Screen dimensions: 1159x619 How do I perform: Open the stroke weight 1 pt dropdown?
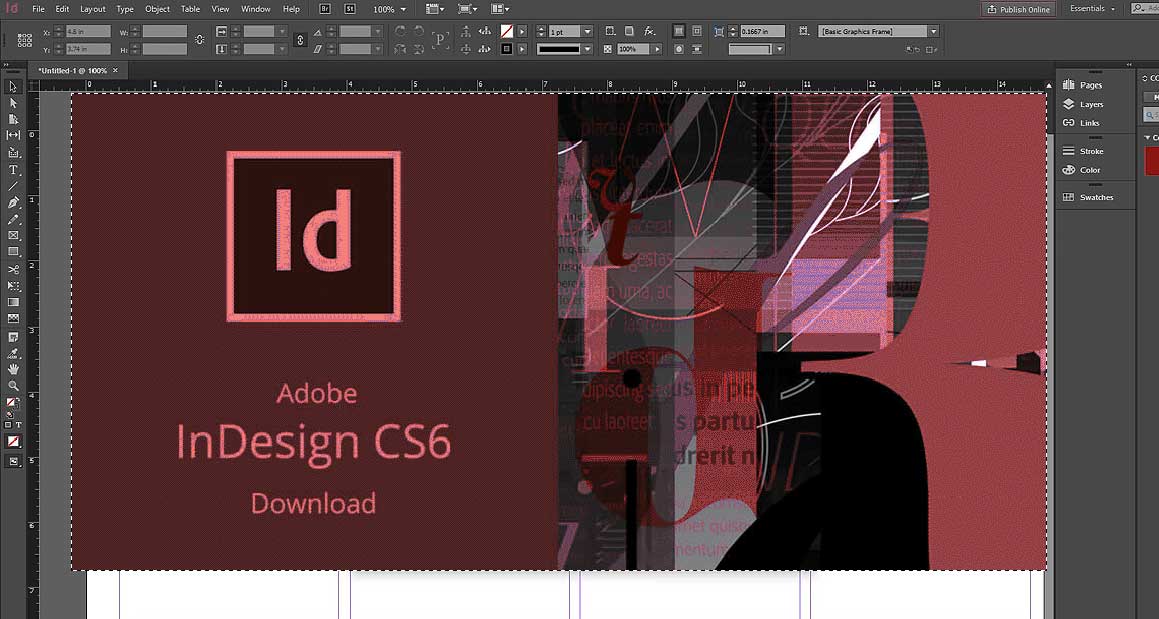click(588, 32)
